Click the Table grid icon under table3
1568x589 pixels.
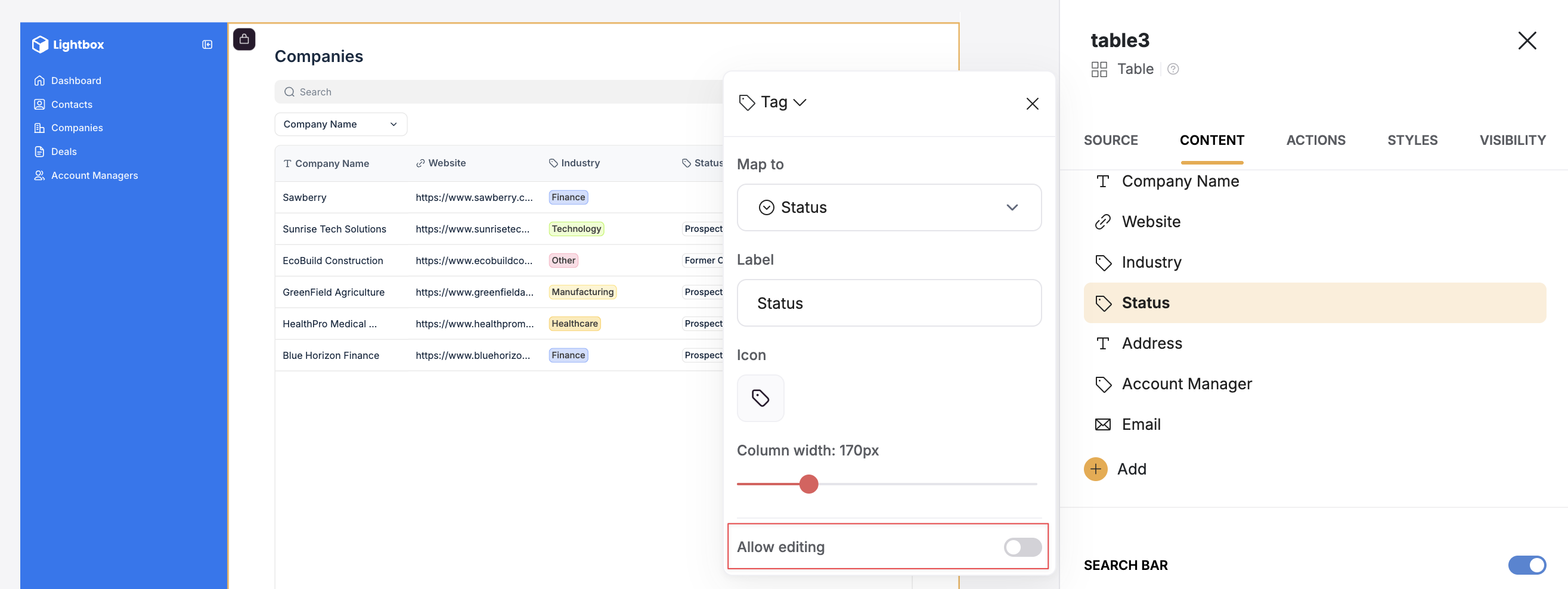tap(1099, 69)
